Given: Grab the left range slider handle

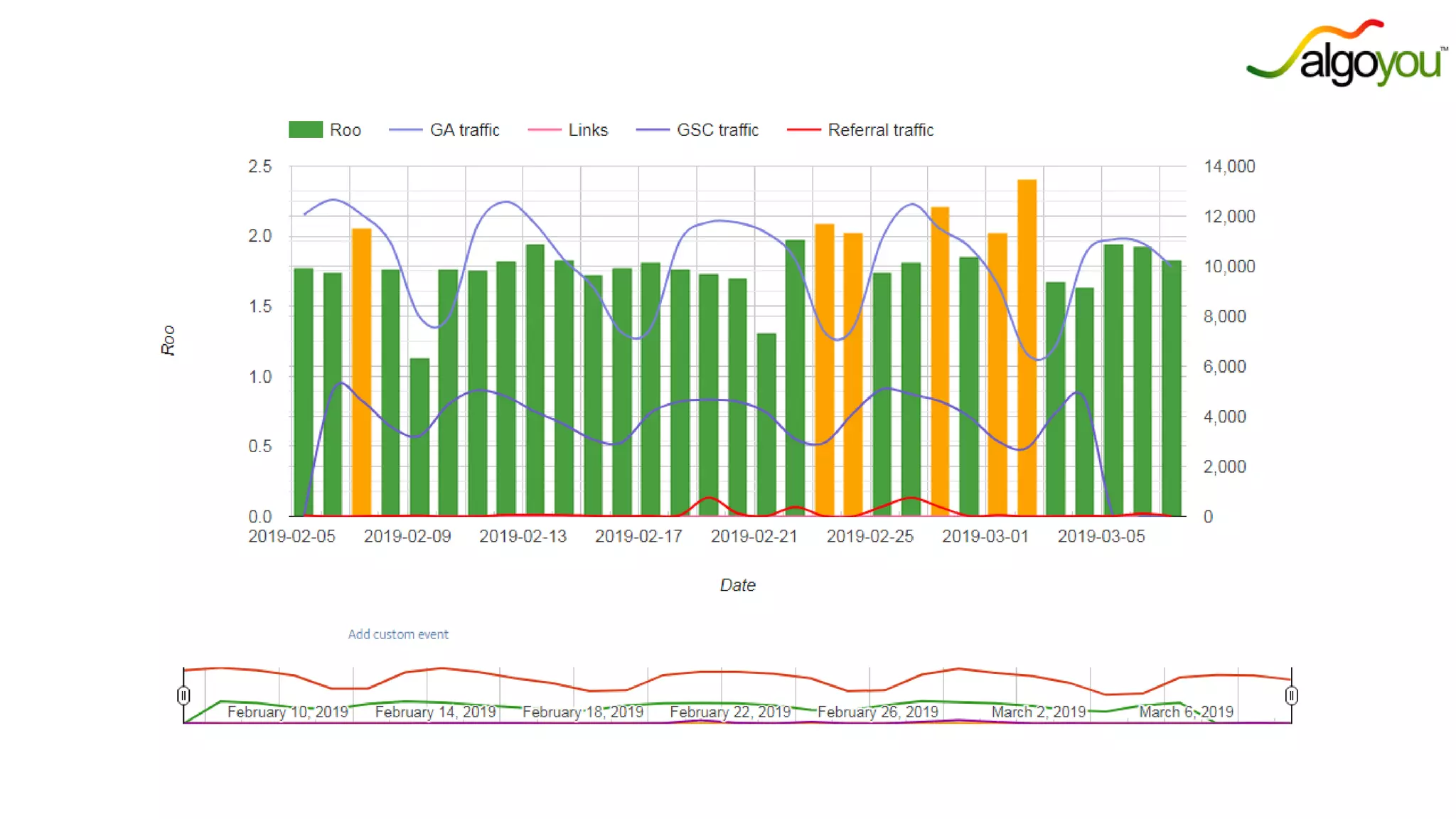Looking at the screenshot, I should pos(183,695).
